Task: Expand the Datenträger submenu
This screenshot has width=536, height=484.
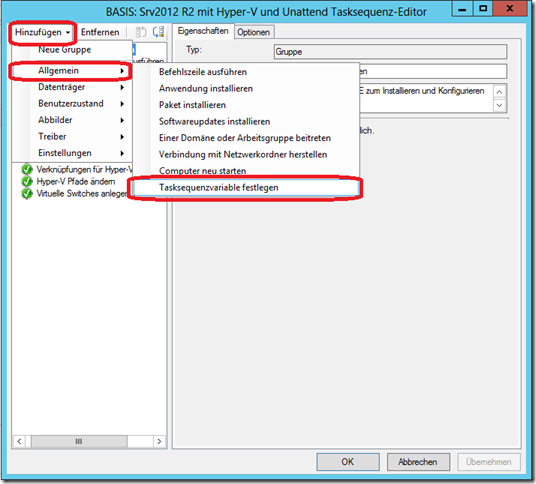Action: tap(72, 87)
